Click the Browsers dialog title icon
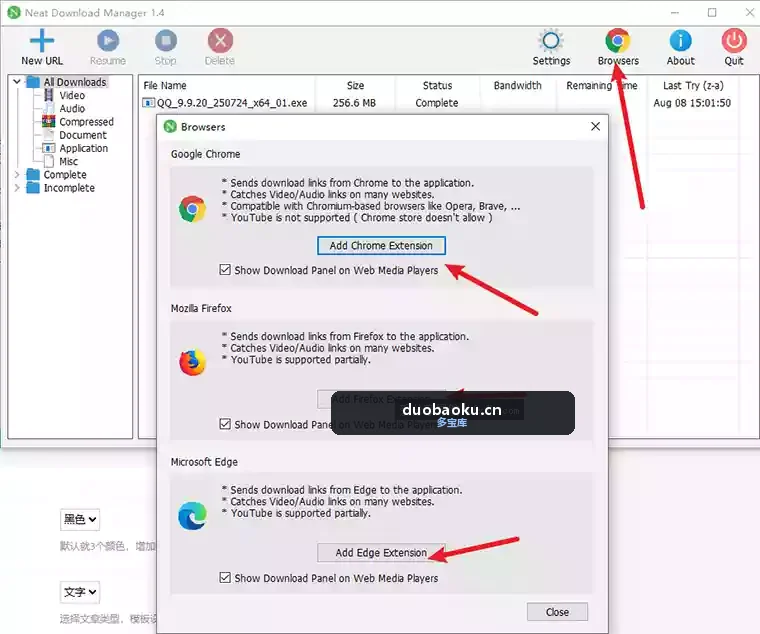Screen dimensions: 760x634 [170, 127]
